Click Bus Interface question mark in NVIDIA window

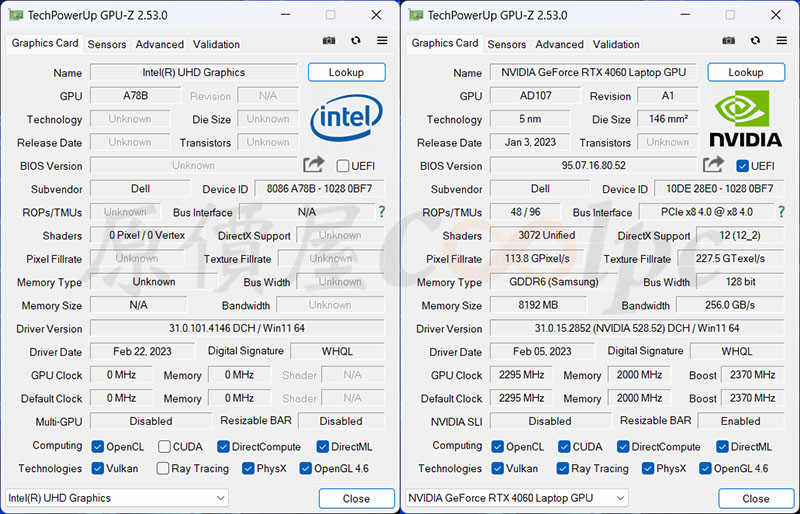click(781, 211)
